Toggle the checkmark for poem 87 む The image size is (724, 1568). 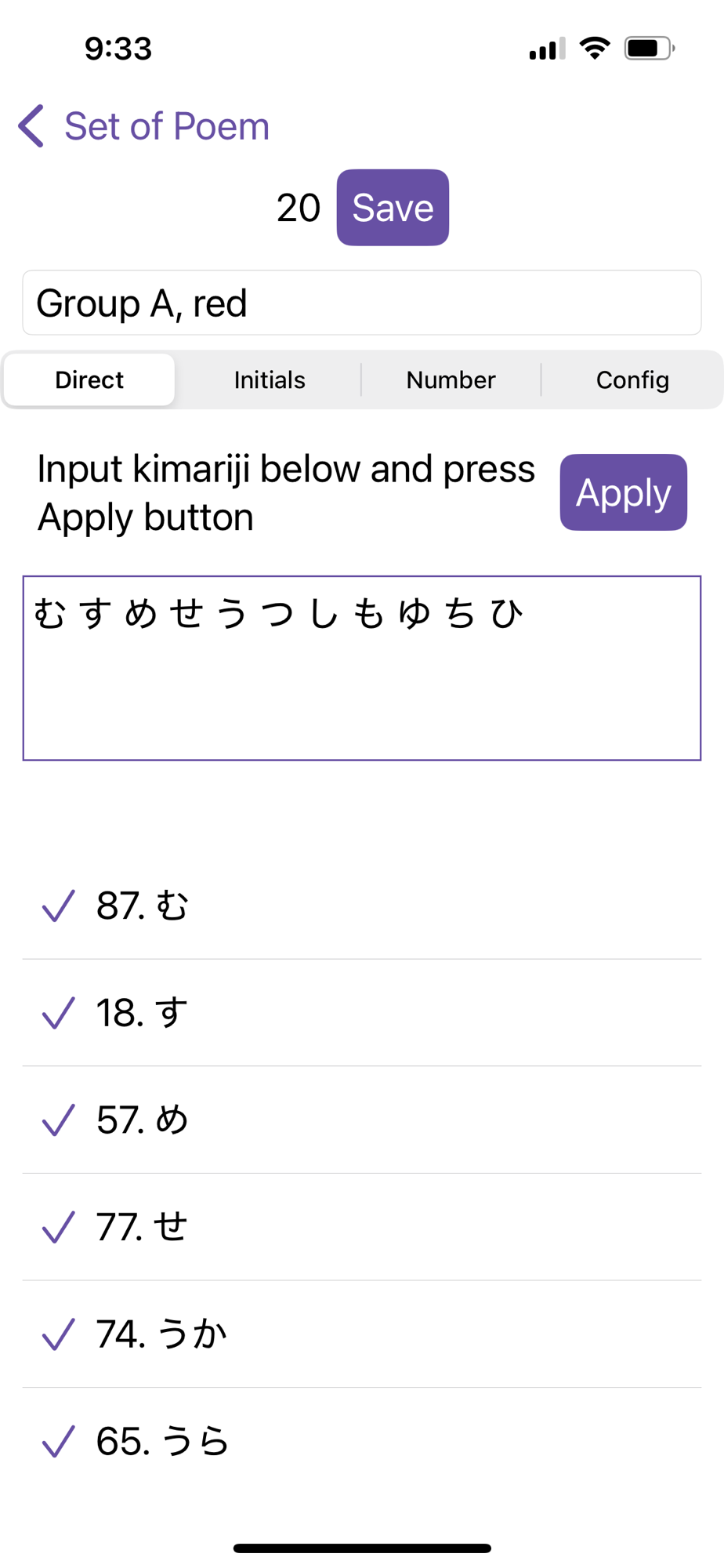58,906
